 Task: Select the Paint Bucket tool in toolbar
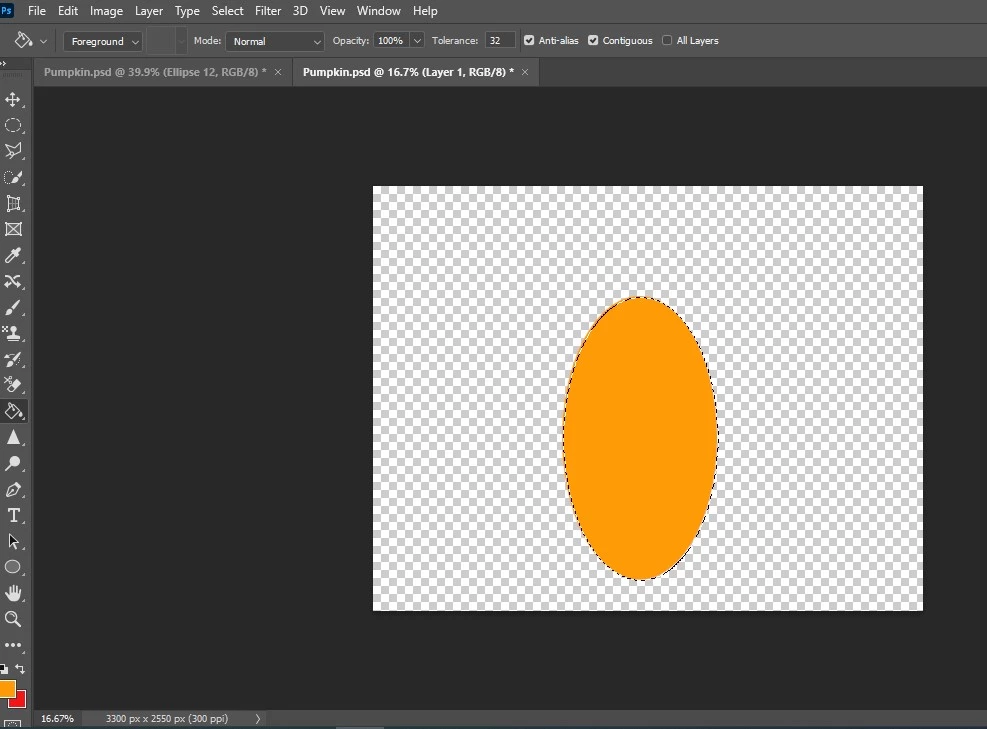point(13,411)
